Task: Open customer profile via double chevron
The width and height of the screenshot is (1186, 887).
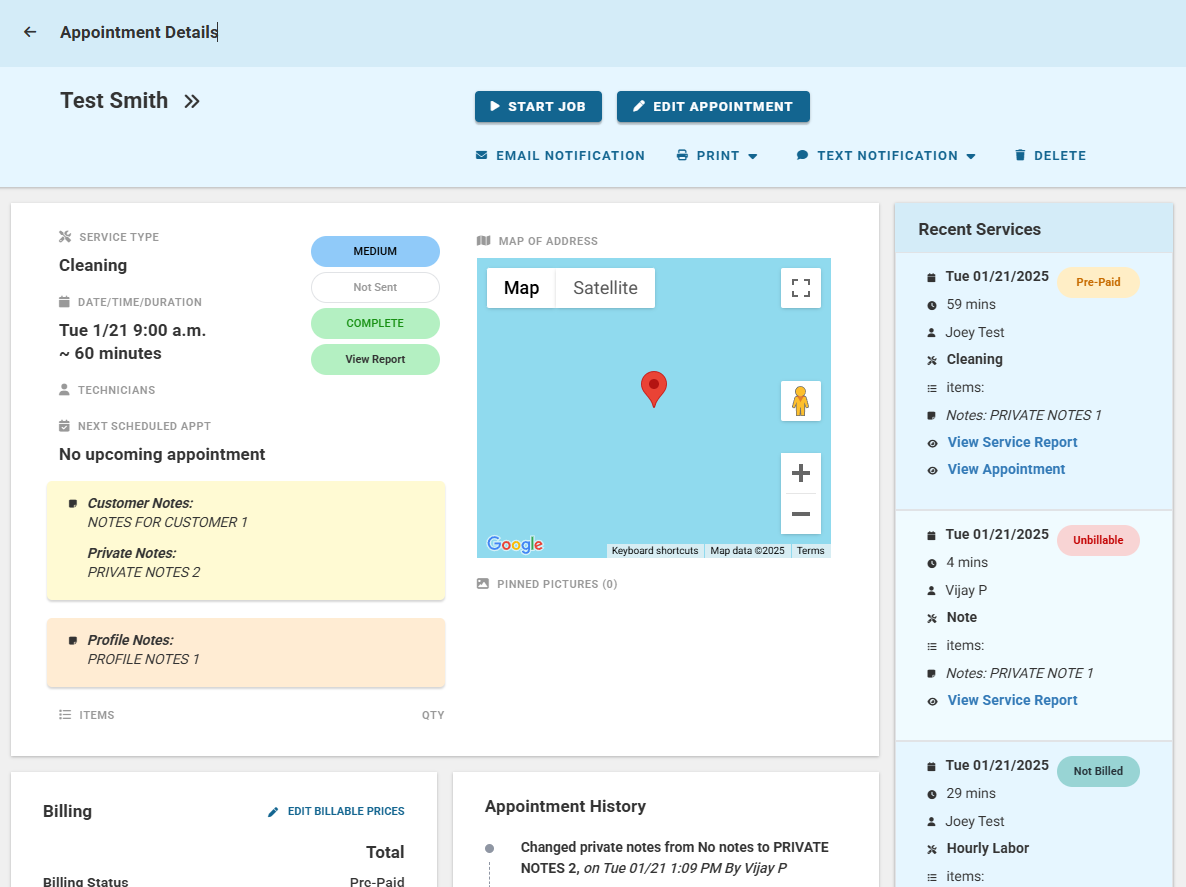Action: (x=192, y=101)
